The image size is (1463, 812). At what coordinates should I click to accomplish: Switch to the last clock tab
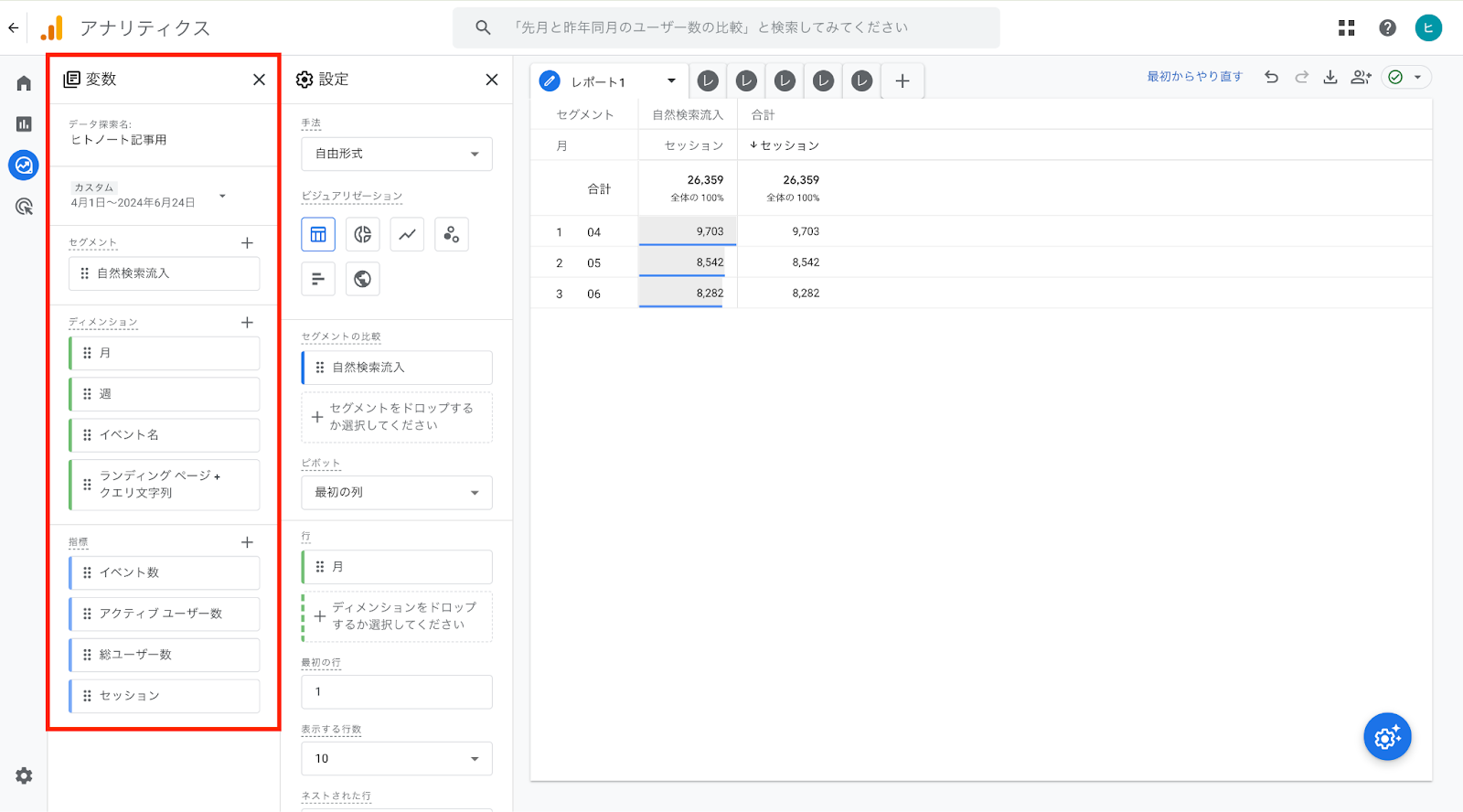pyautogui.click(x=861, y=80)
